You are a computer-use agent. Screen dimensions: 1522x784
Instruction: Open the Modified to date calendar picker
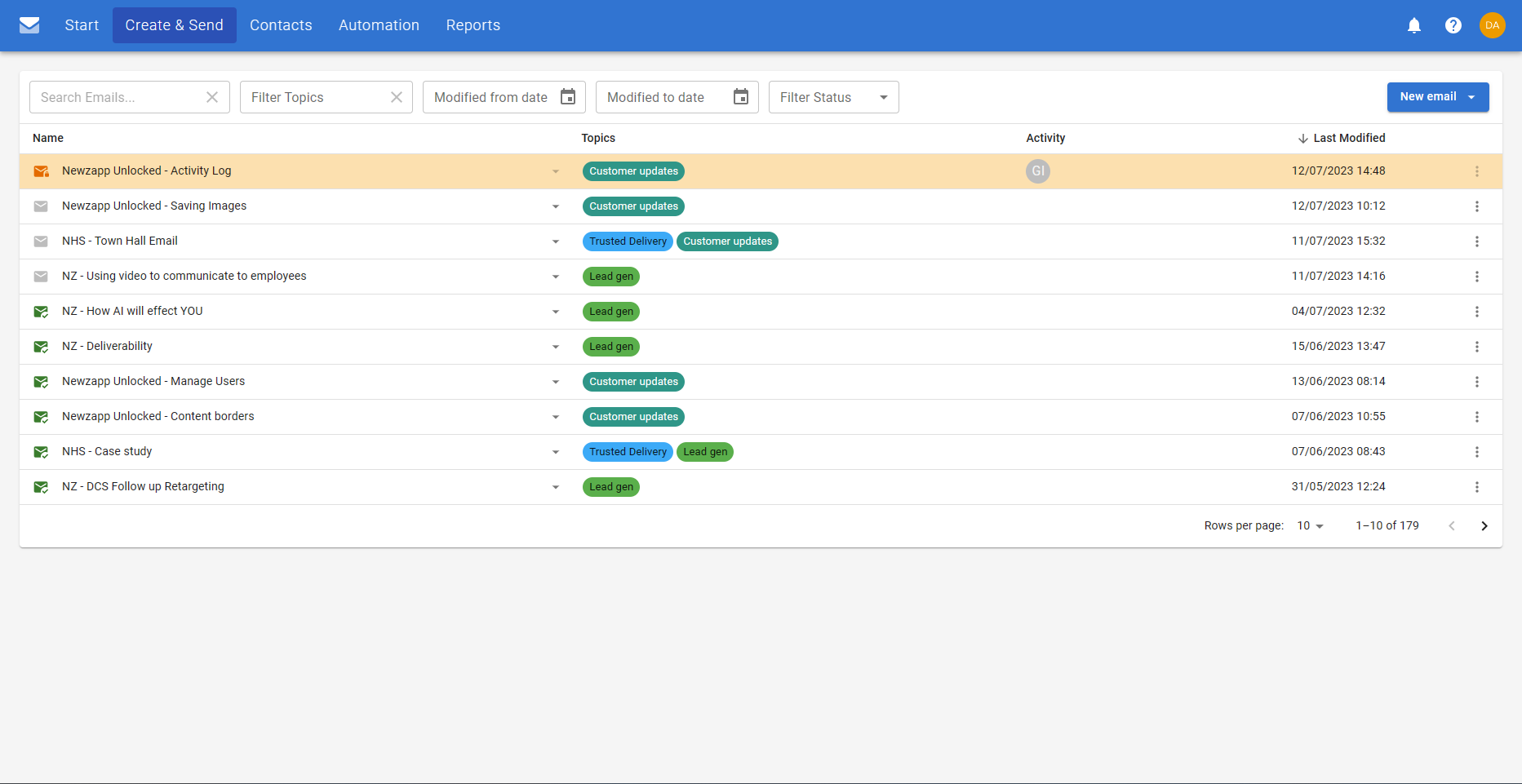(741, 97)
